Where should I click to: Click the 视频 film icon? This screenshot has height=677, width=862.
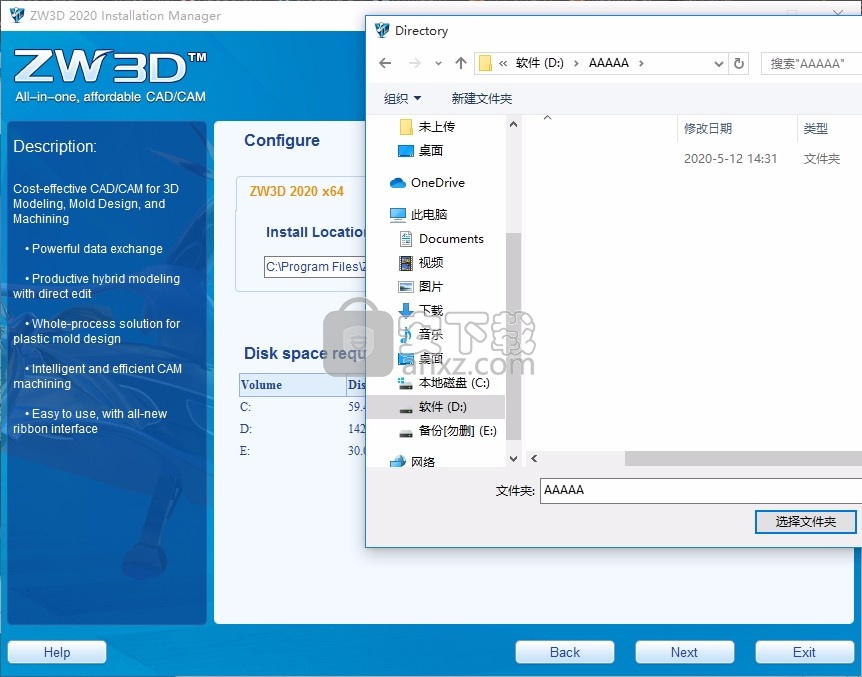coord(406,263)
